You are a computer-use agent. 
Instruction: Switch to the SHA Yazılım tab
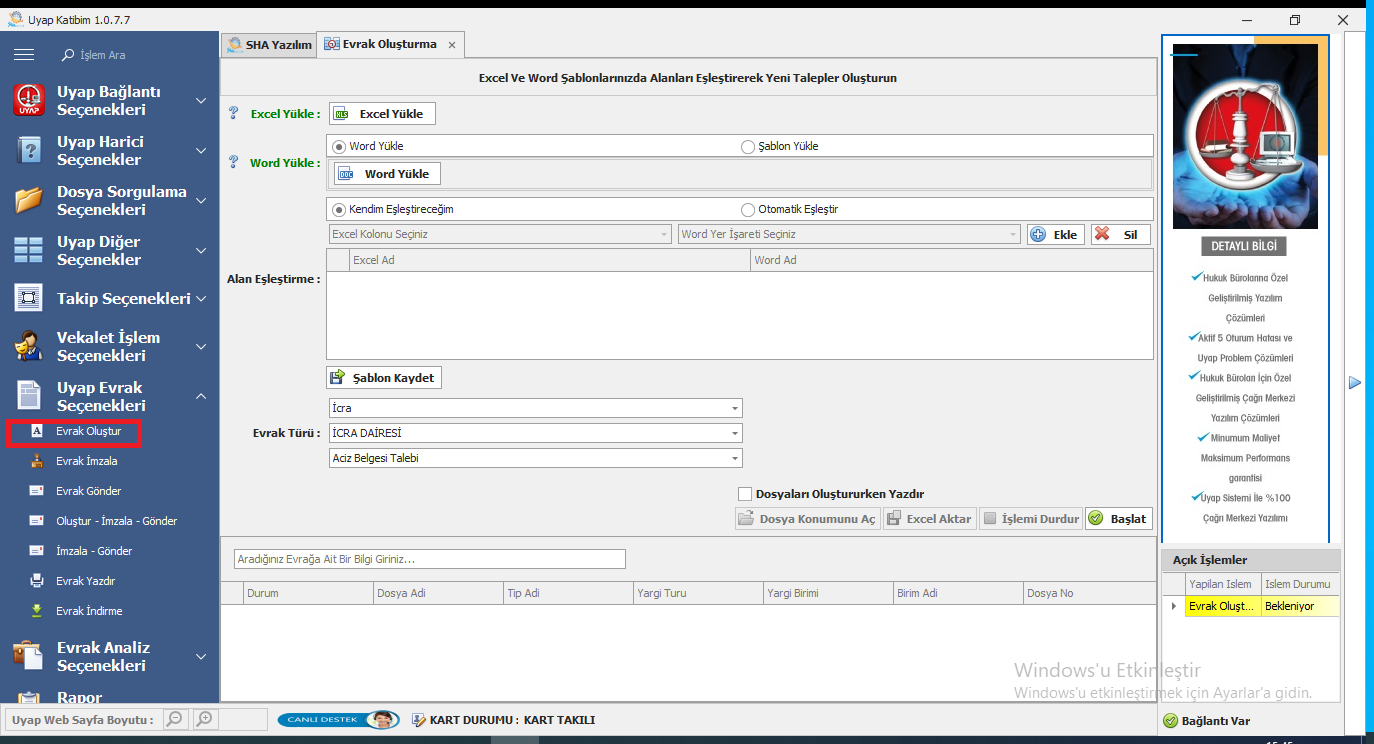tap(269, 44)
